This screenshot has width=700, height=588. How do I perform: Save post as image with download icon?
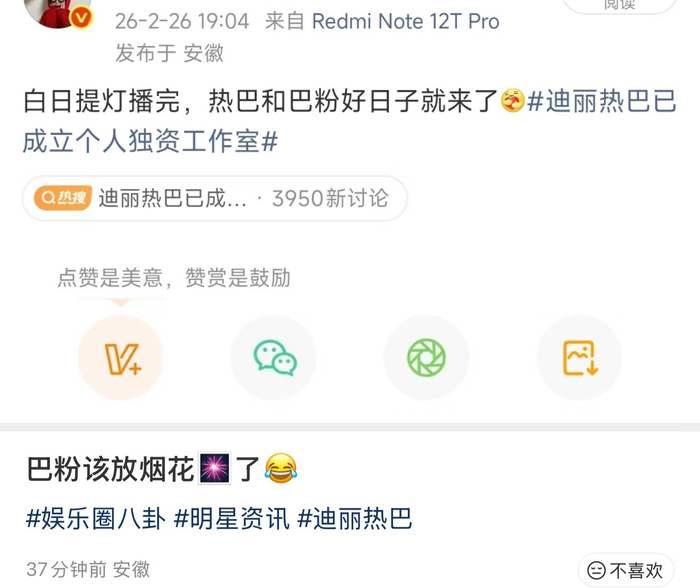click(579, 358)
